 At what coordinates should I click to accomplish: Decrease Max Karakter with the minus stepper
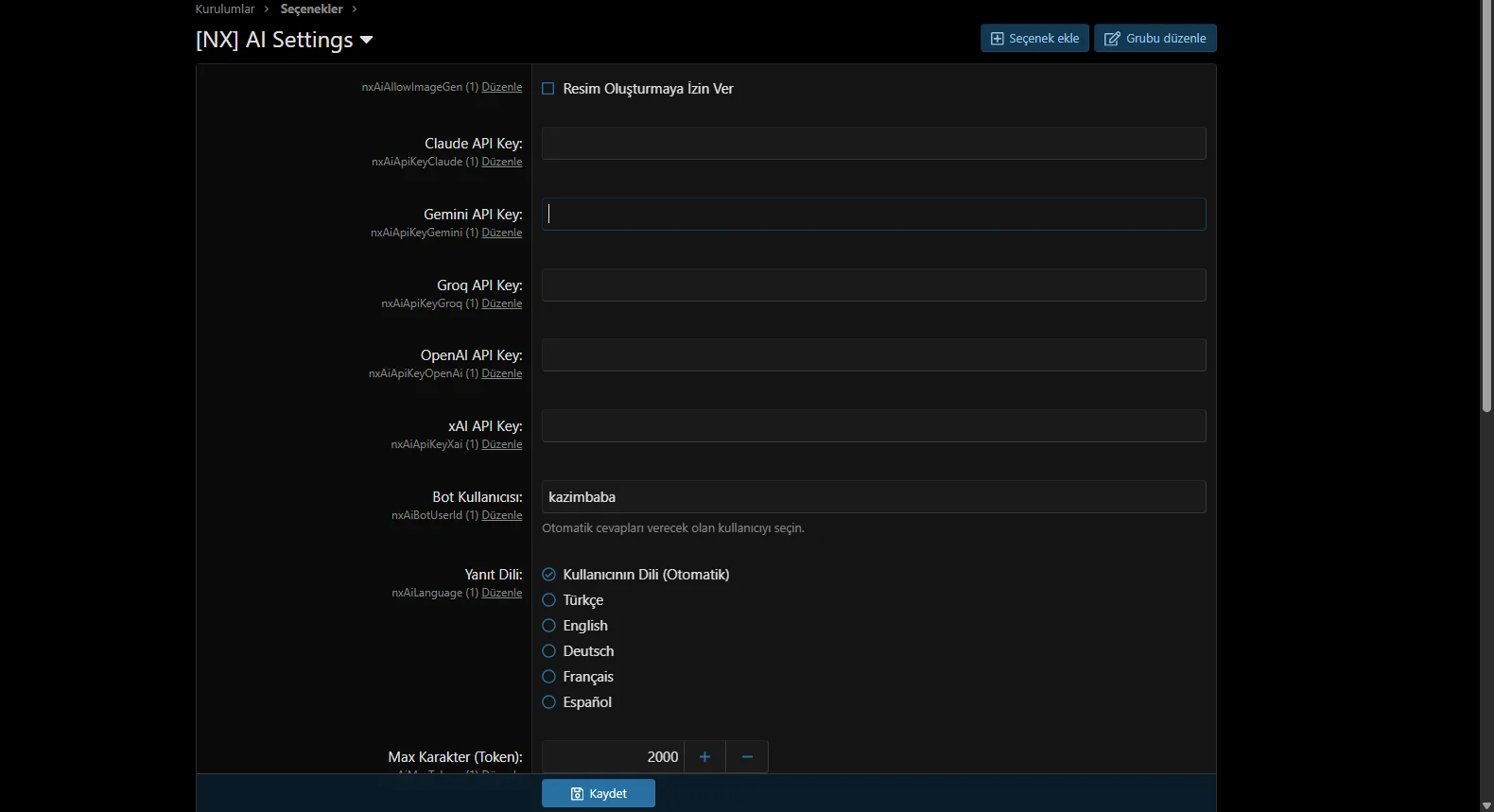pos(747,757)
